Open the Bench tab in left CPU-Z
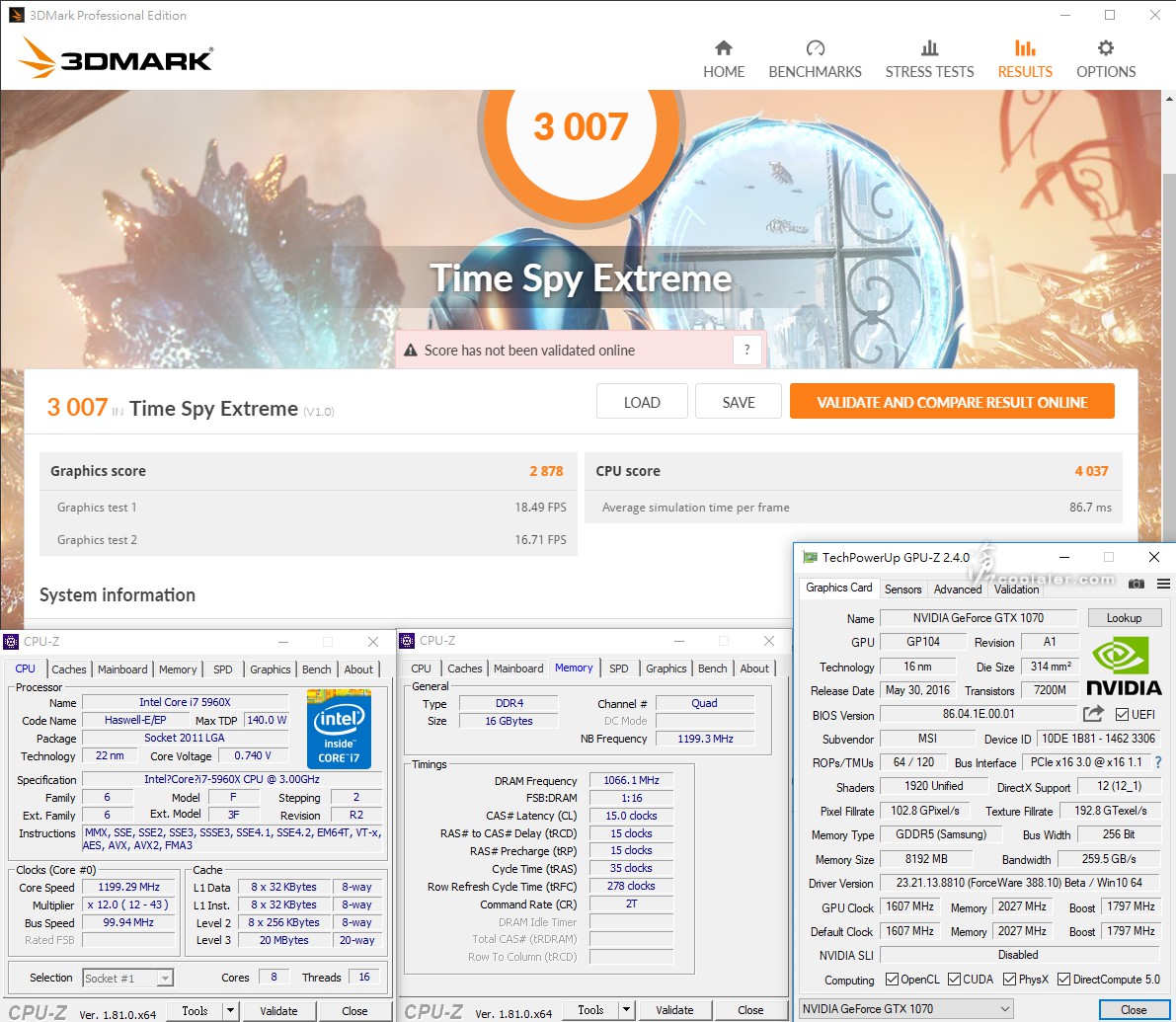Screen dimensions: 1176x1022 pyautogui.click(x=317, y=668)
